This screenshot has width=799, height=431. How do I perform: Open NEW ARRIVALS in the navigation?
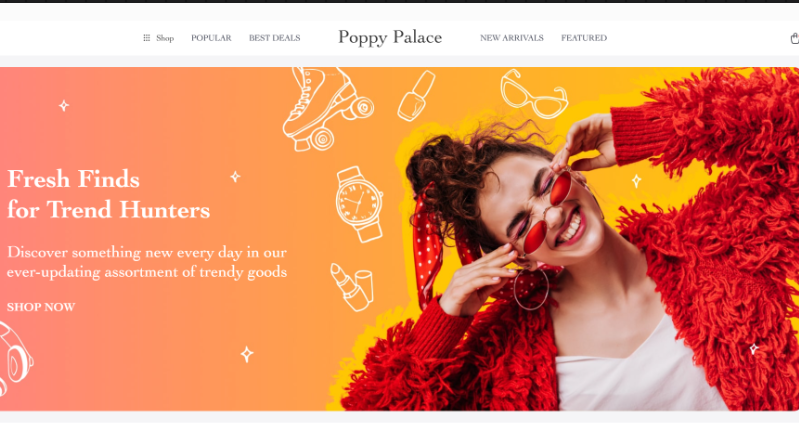[x=512, y=38]
